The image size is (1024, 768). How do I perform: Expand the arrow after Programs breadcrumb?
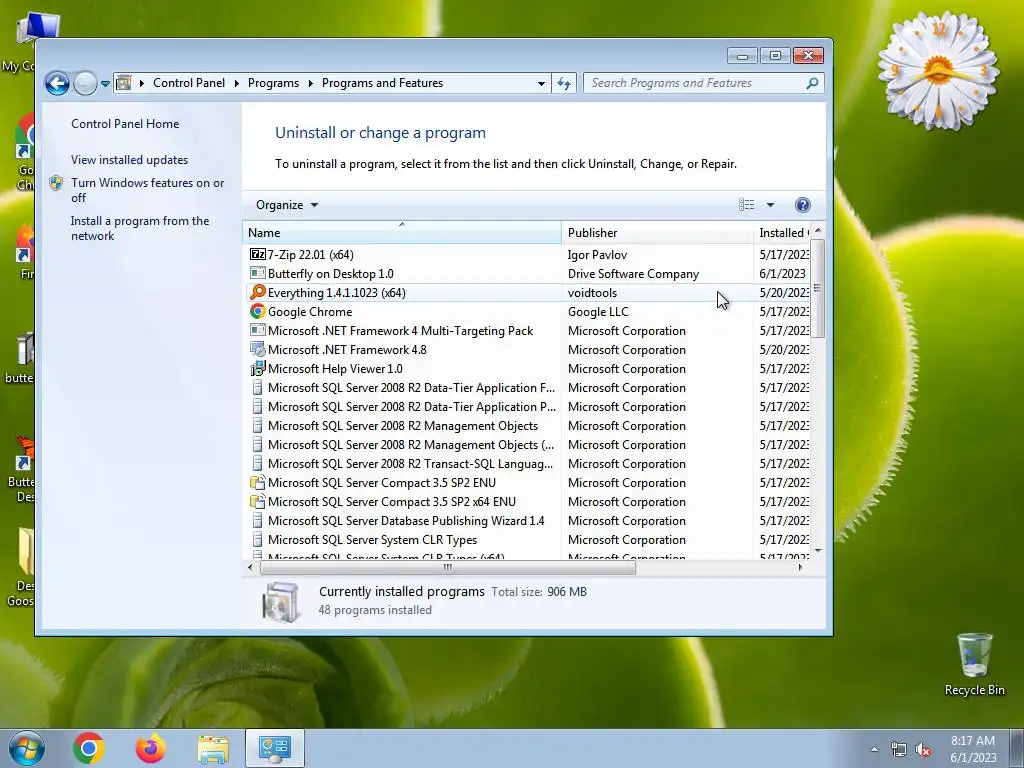point(310,83)
